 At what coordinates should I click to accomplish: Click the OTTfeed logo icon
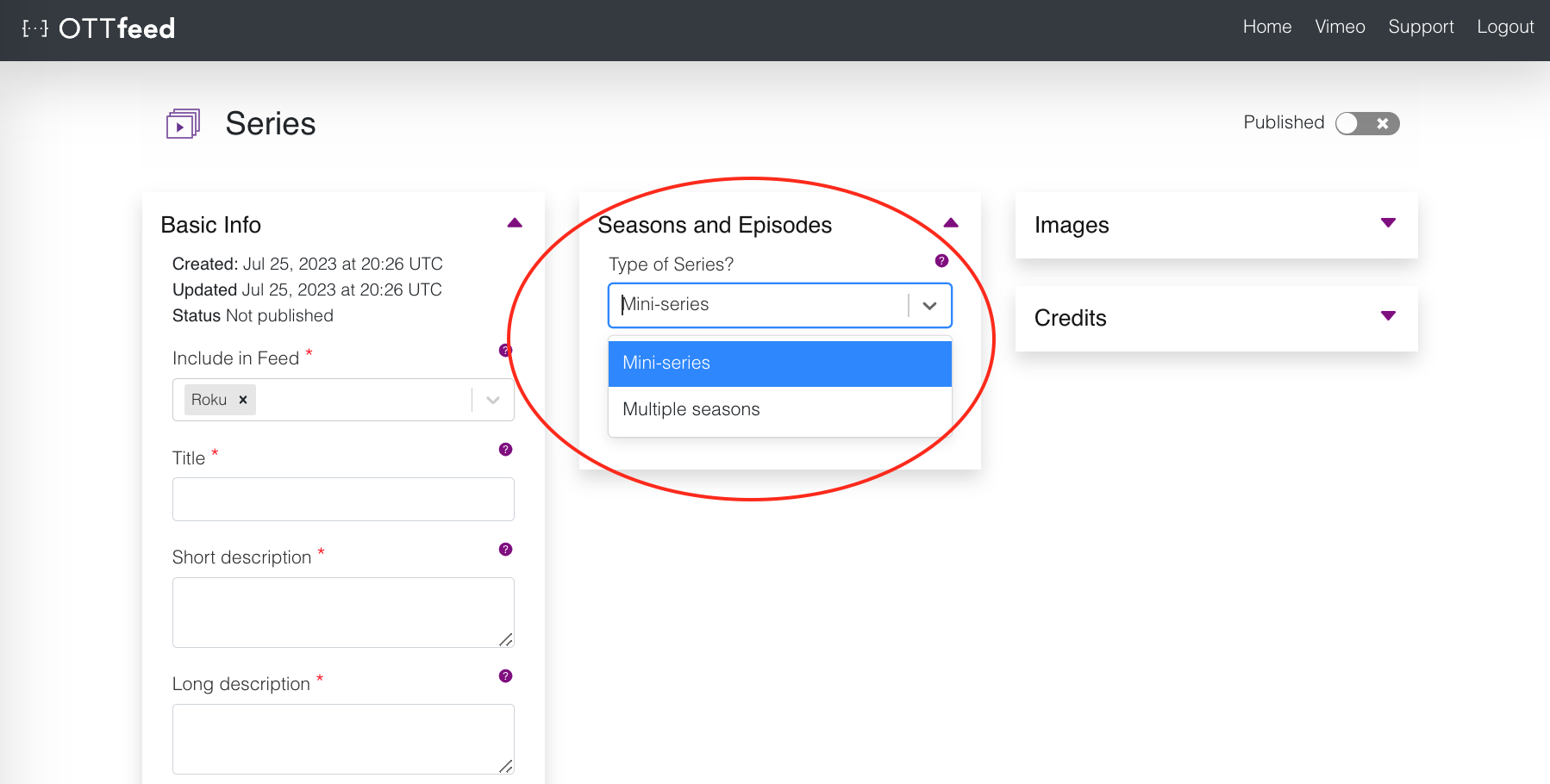click(36, 28)
